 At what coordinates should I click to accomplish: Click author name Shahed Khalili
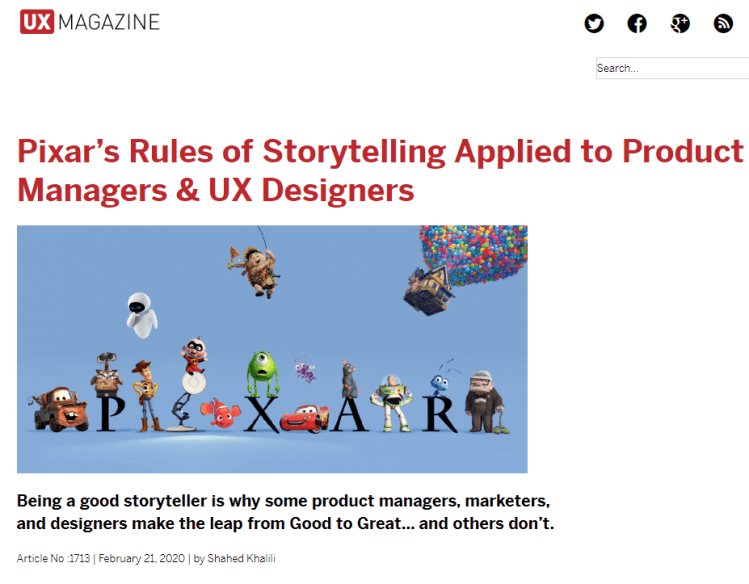tap(241, 558)
